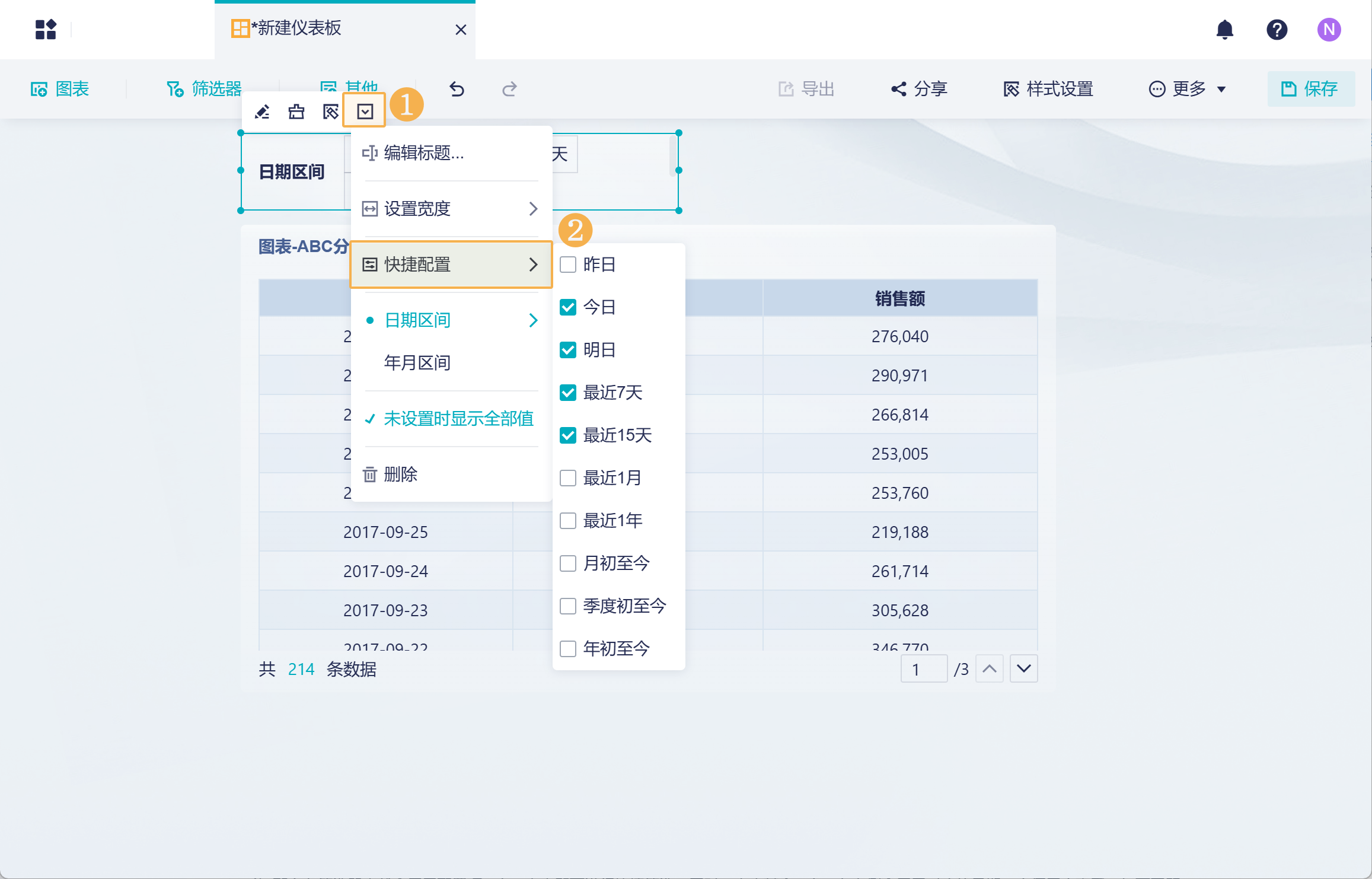Image resolution: width=1372 pixels, height=879 pixels.
Task: Choose 删除 from the context menu
Action: [x=400, y=474]
